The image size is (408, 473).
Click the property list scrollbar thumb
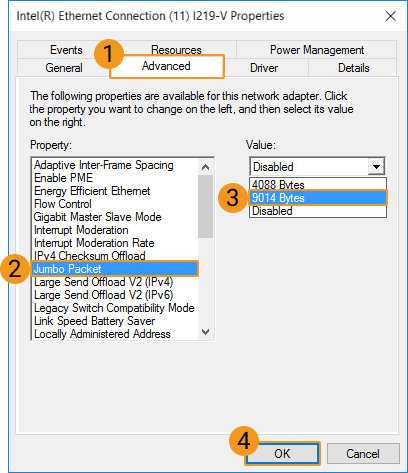point(206,206)
